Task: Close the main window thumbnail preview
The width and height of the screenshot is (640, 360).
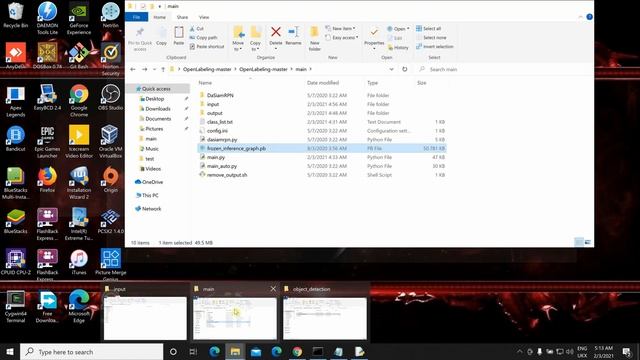Action: pyautogui.click(x=273, y=289)
